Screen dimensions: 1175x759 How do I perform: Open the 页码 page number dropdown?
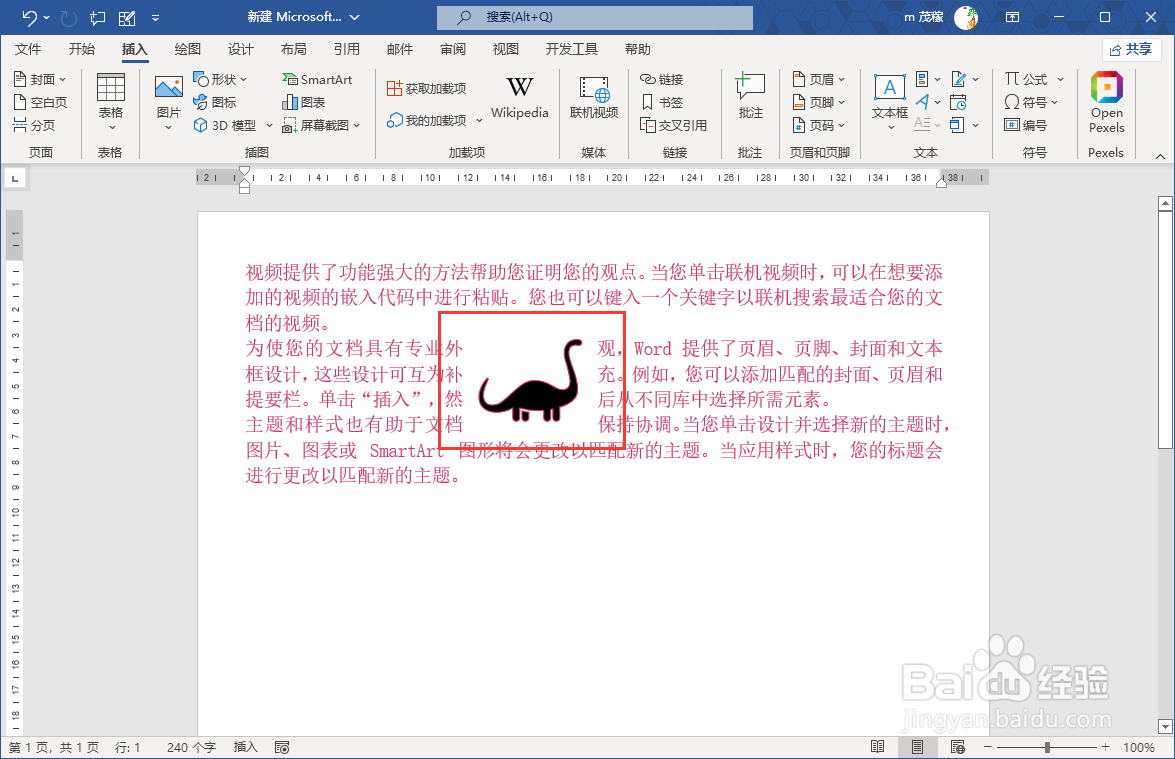[x=820, y=124]
